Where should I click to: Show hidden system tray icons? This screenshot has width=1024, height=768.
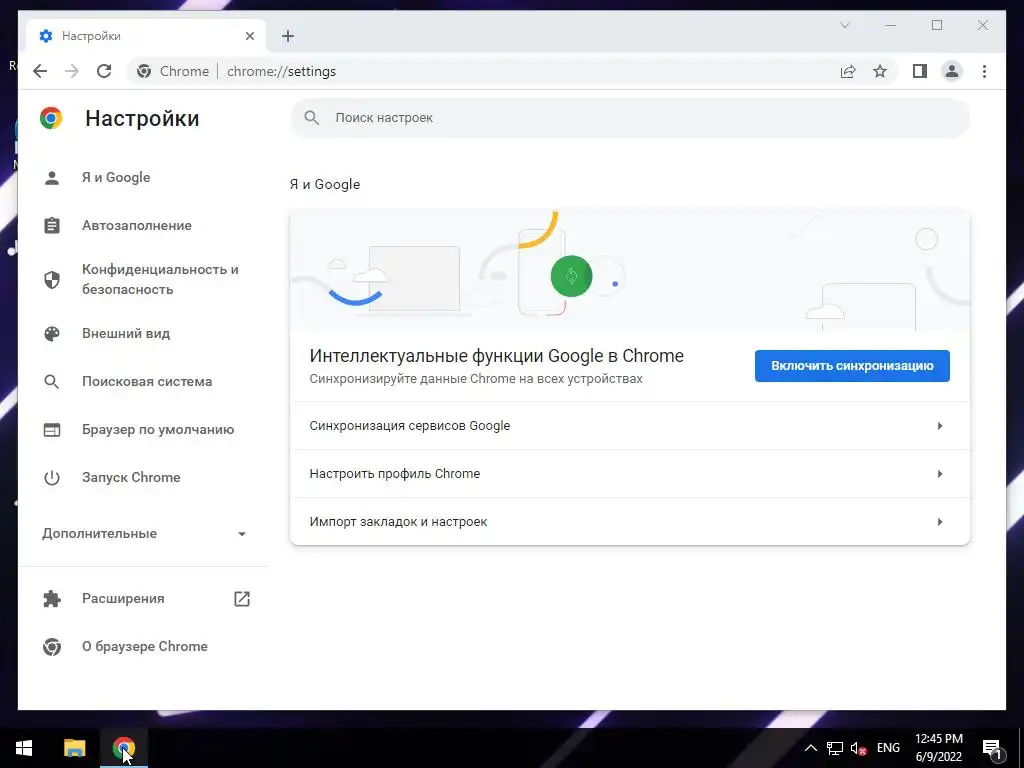point(810,748)
